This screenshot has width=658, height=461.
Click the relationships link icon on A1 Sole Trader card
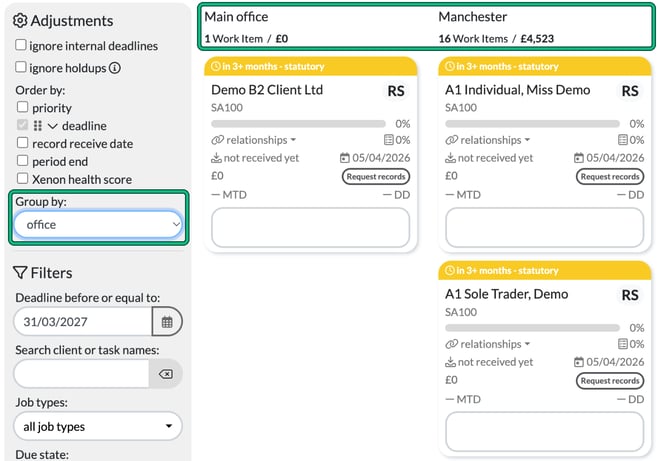452,344
